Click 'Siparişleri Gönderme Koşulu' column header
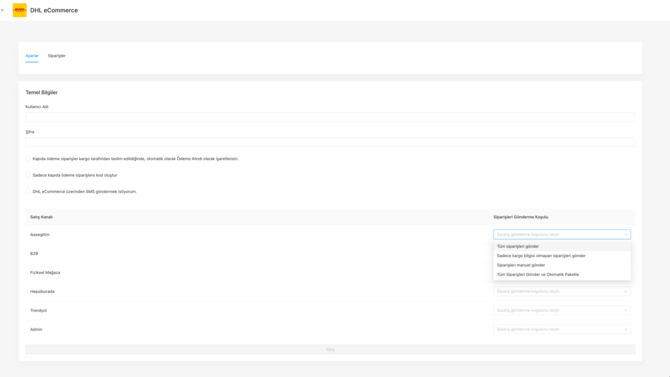Screen dimensions: 670x377 click(521, 217)
